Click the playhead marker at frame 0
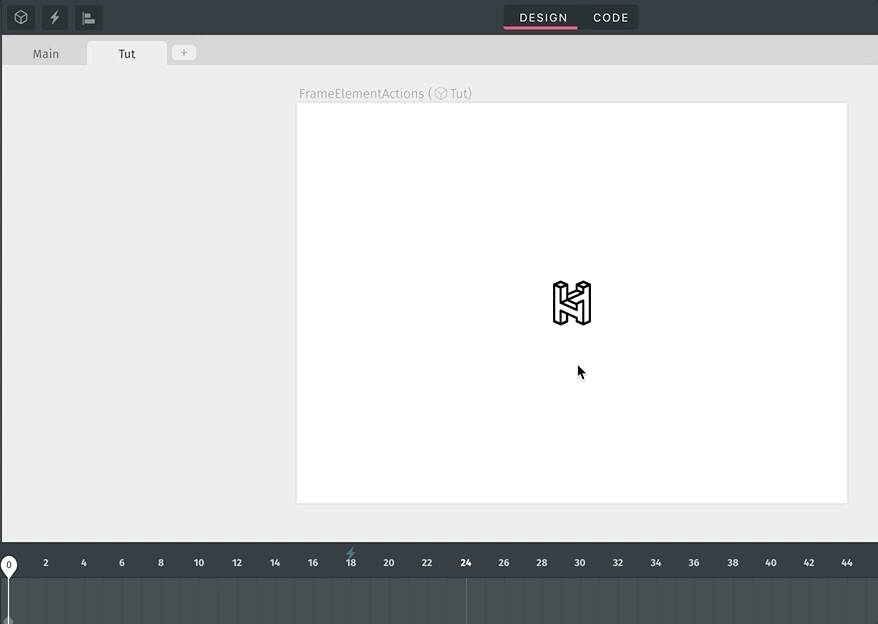The width and height of the screenshot is (878, 624). pyautogui.click(x=9, y=566)
